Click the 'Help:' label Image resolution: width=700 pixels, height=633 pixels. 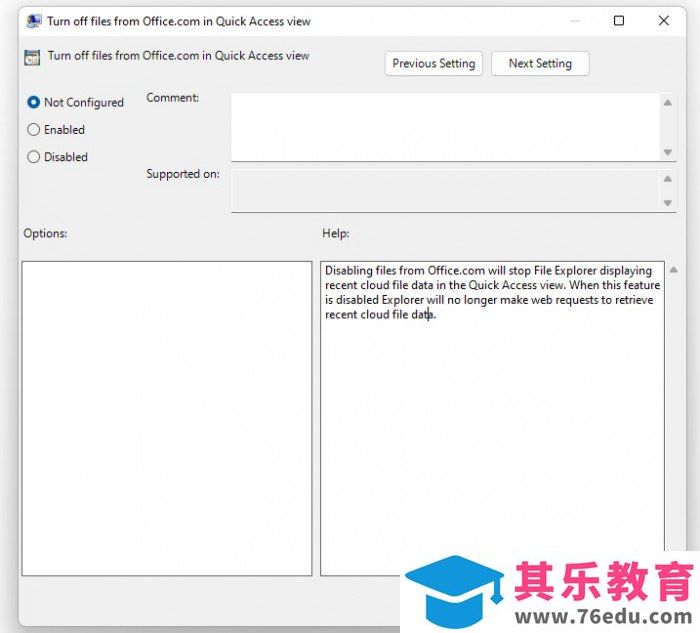[336, 233]
